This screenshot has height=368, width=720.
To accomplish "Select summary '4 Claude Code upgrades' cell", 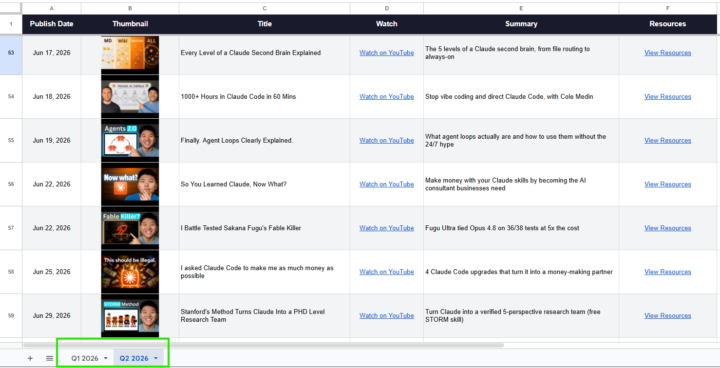I will point(521,272).
